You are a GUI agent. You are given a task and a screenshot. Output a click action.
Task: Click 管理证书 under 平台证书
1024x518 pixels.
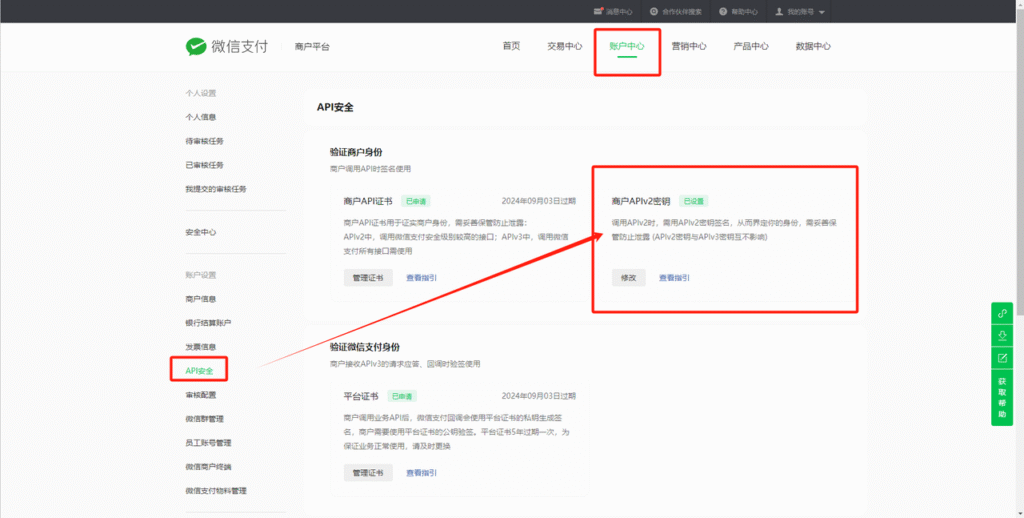[x=368, y=473]
